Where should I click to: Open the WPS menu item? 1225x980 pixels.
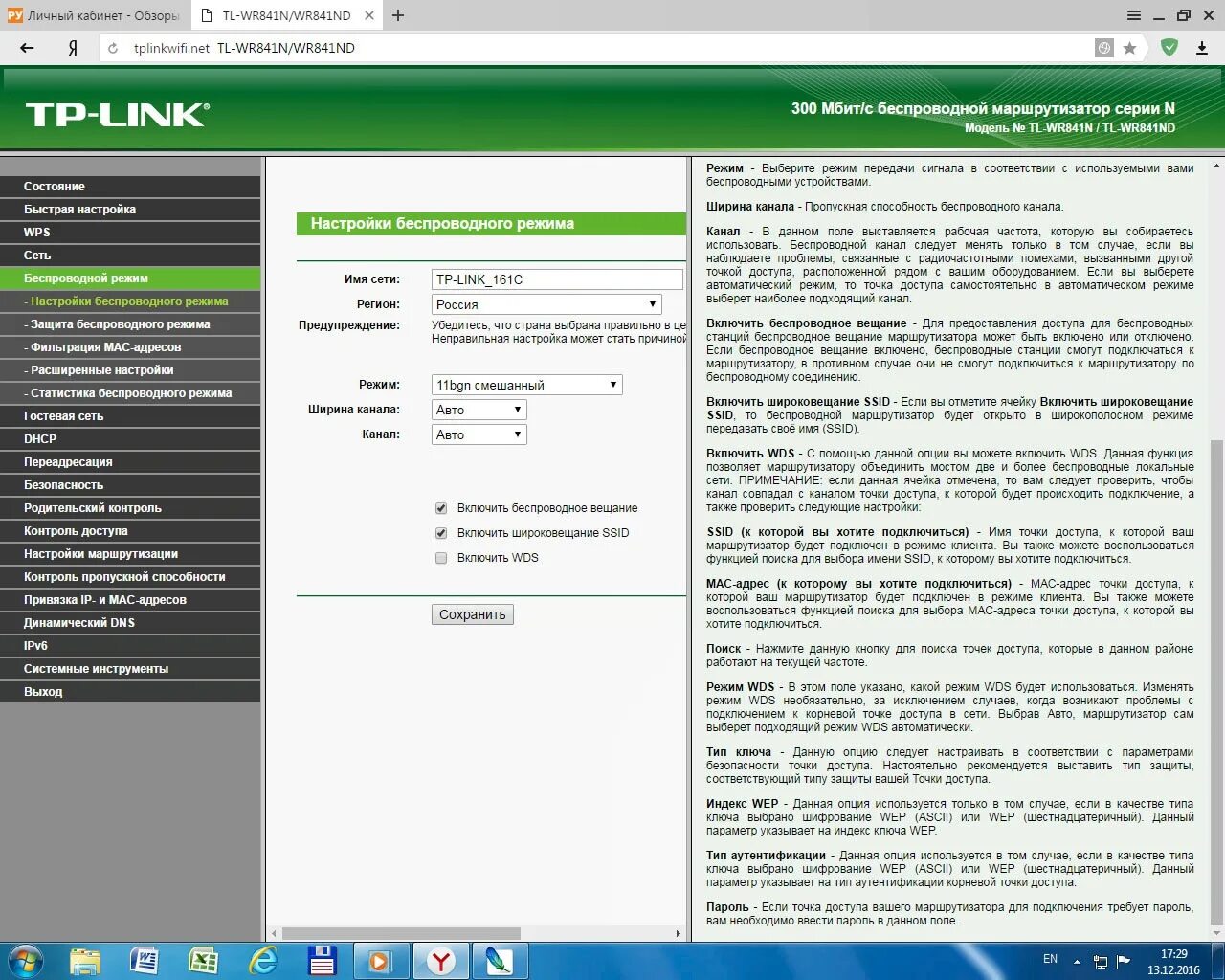coord(130,233)
